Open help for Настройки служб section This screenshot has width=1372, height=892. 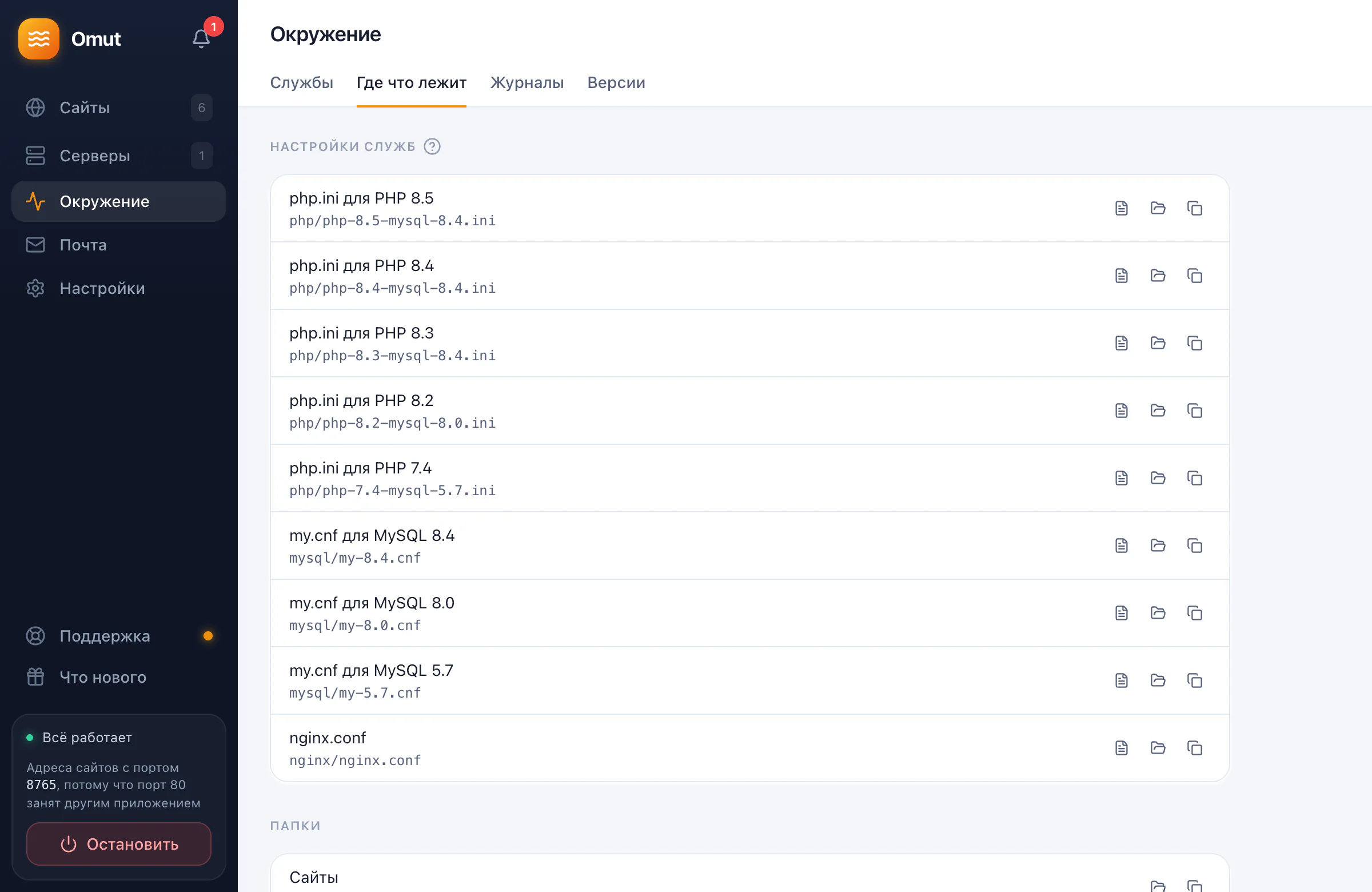coord(432,146)
